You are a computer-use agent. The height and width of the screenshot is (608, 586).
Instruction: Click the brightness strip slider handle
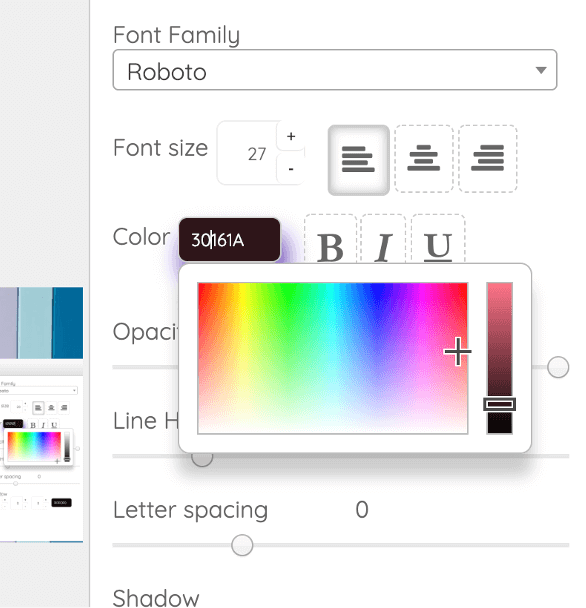(500, 404)
